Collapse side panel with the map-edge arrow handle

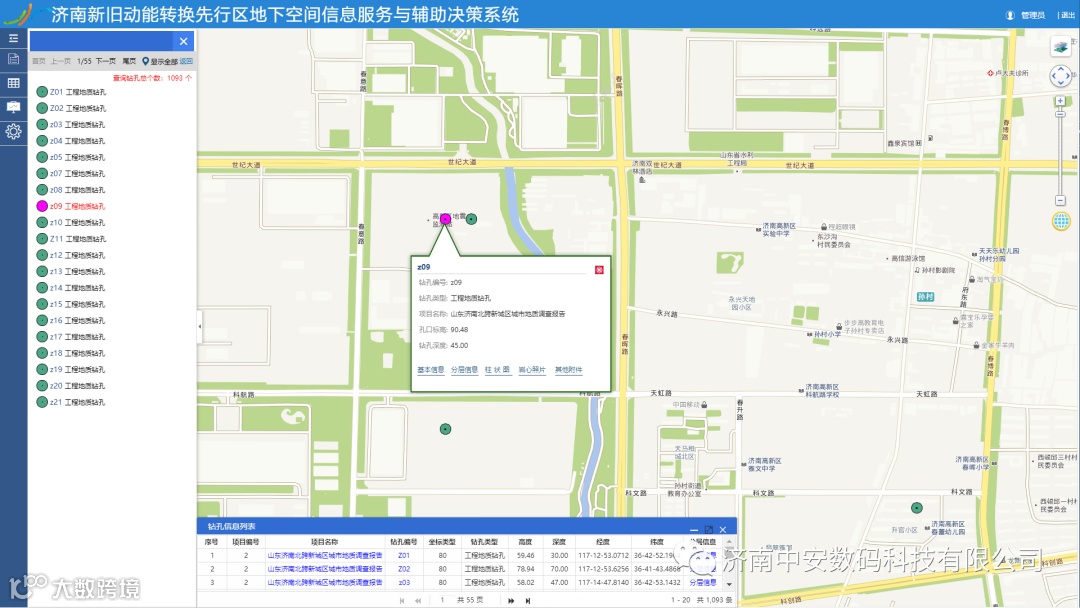click(200, 326)
